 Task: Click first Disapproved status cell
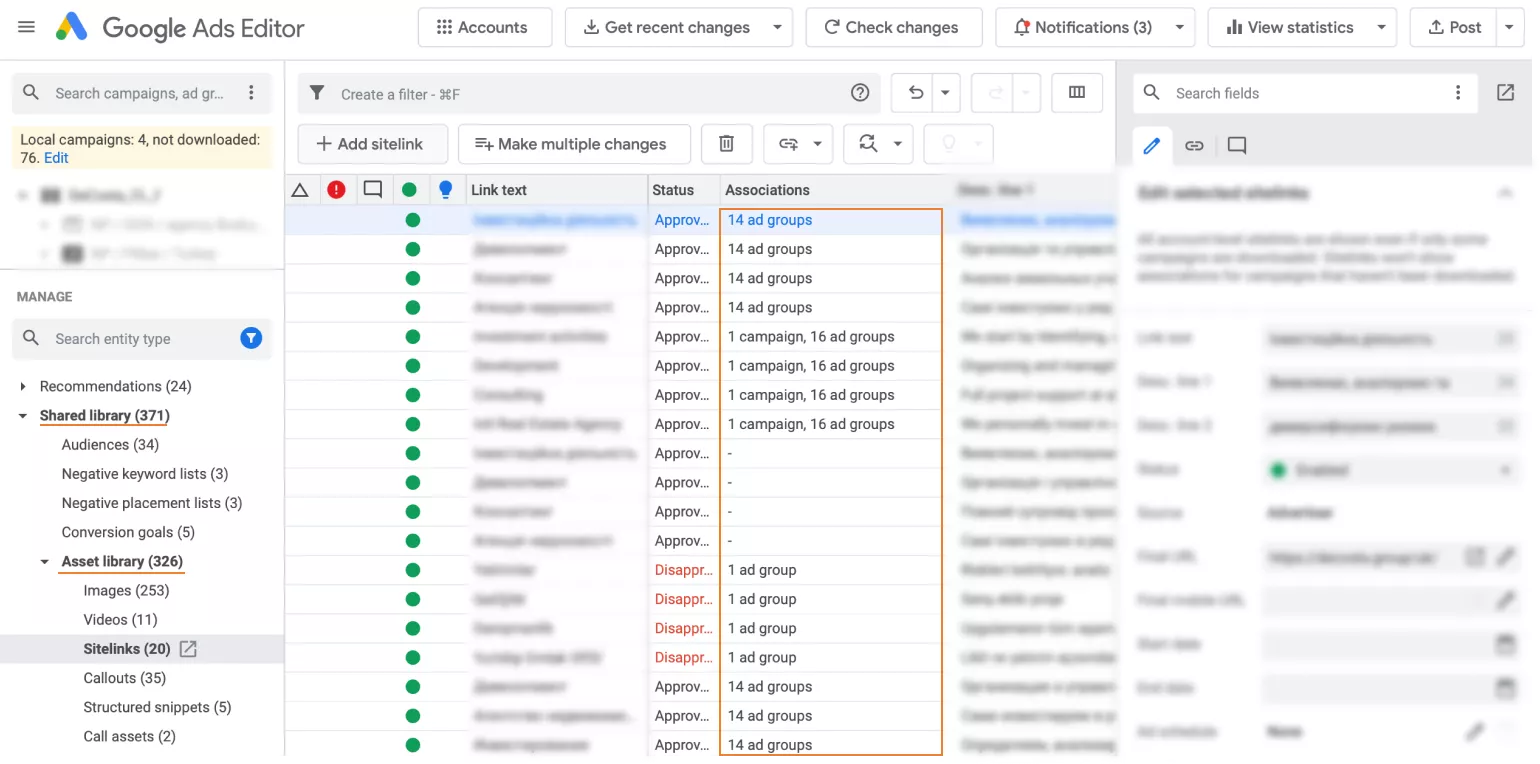(684, 570)
